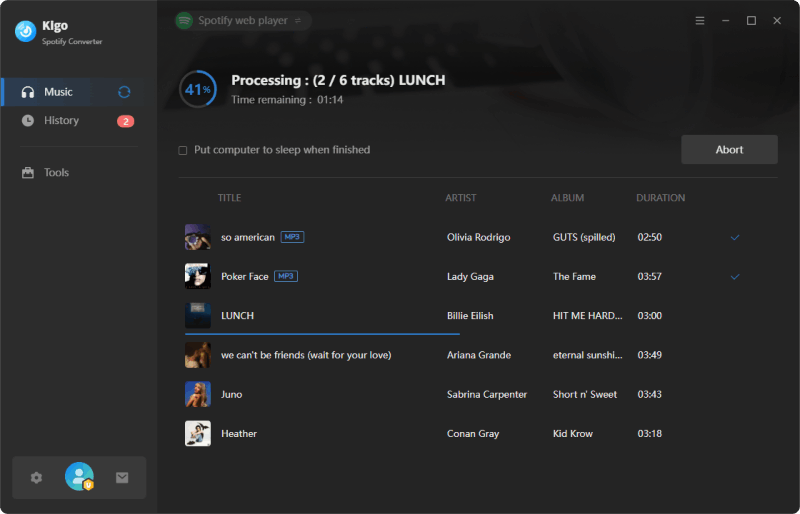The height and width of the screenshot is (514, 800).
Task: Click artist Lady Gaga
Action: click(x=470, y=277)
